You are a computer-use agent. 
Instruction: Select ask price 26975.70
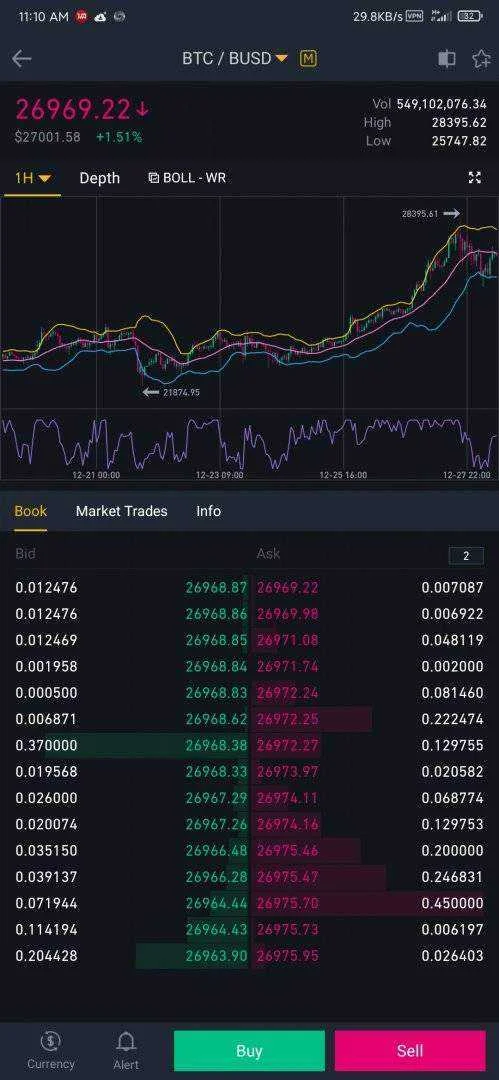[x=287, y=903]
